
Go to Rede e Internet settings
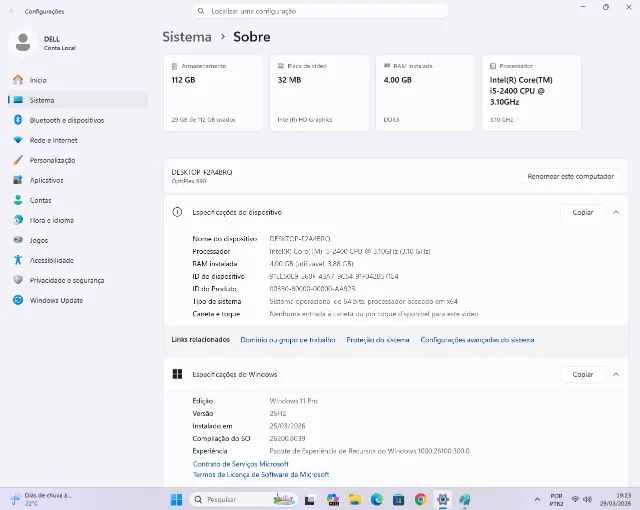point(78,140)
